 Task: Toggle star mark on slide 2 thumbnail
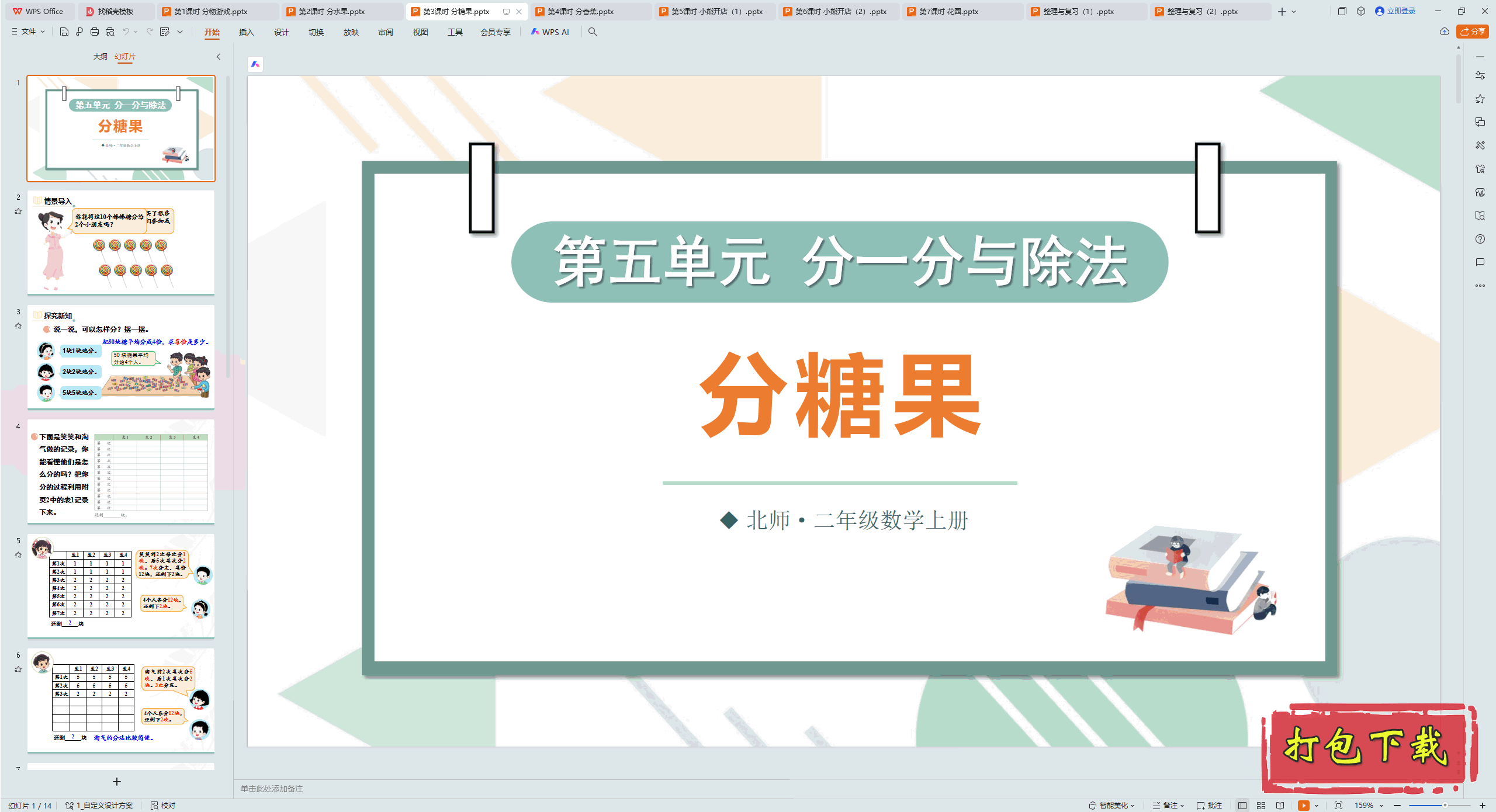coord(18,211)
